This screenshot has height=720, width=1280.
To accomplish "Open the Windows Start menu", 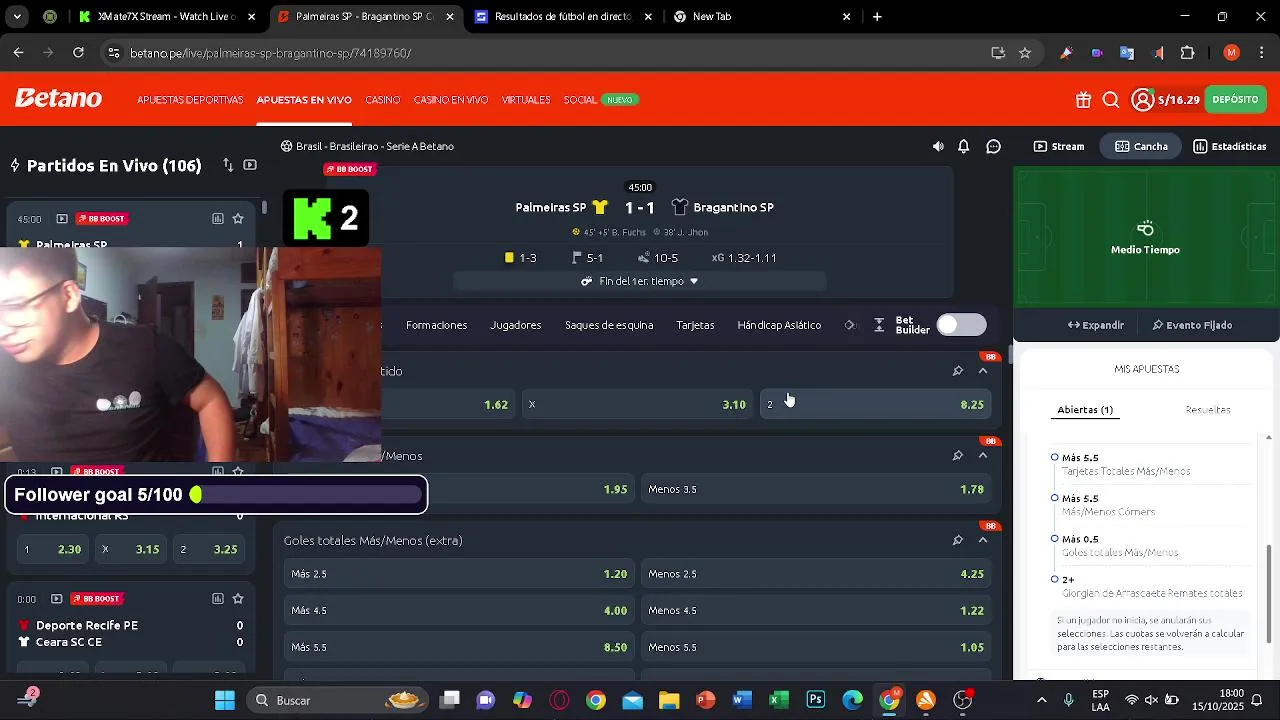I will (225, 700).
